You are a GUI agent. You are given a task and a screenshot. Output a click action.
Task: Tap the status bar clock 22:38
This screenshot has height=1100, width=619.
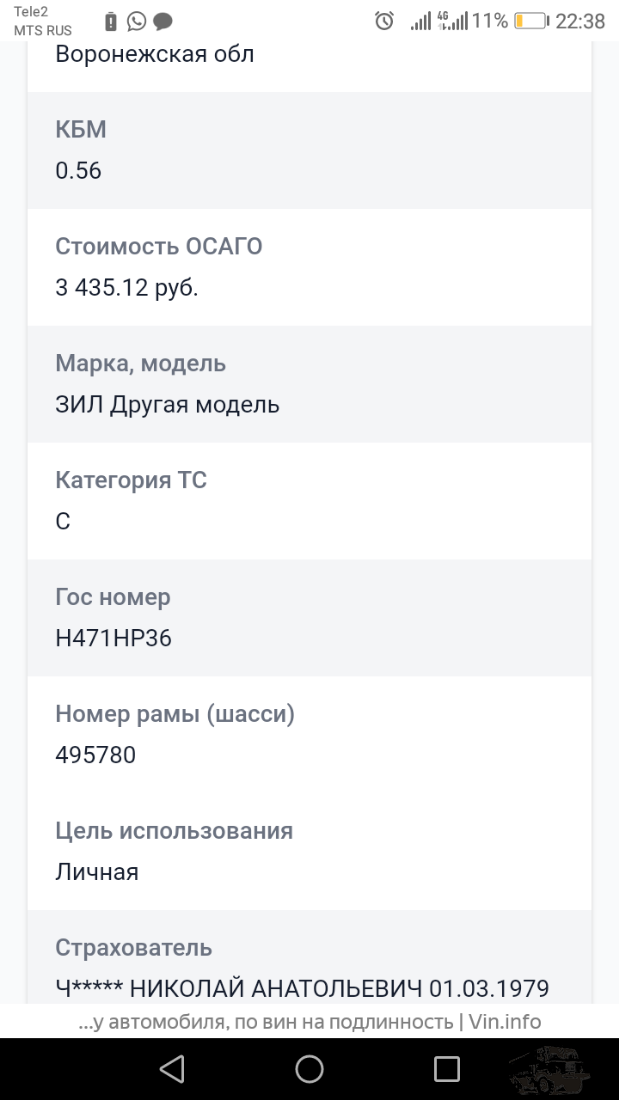pos(580,21)
